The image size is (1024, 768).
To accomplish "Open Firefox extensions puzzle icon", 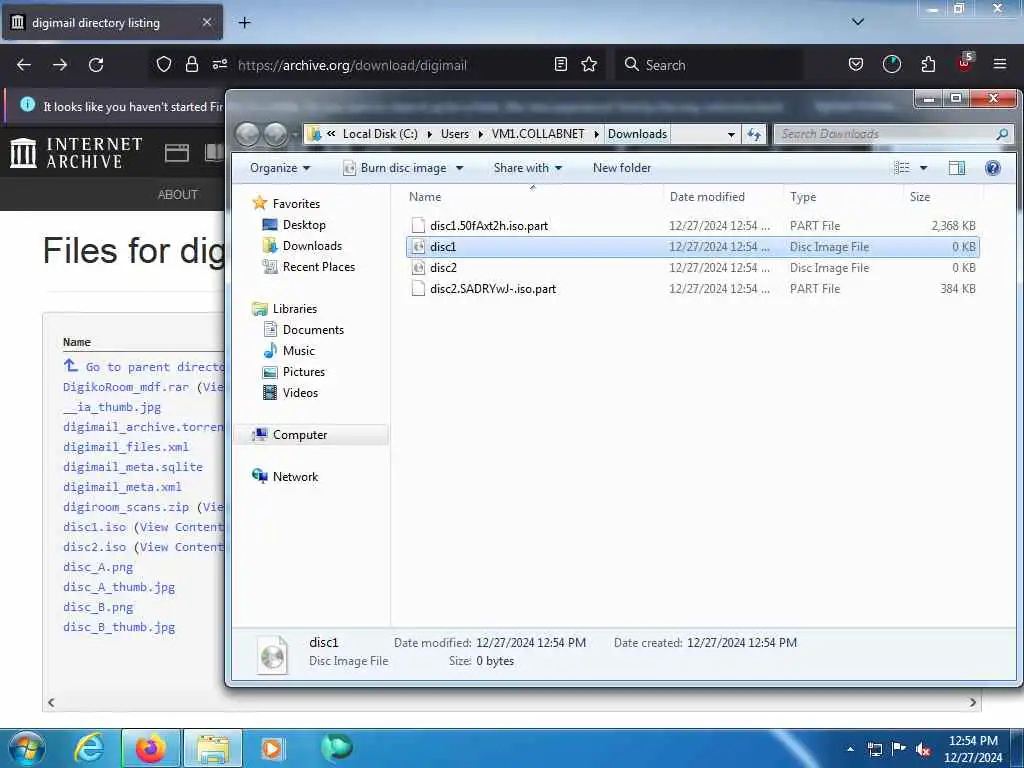I will click(928, 64).
